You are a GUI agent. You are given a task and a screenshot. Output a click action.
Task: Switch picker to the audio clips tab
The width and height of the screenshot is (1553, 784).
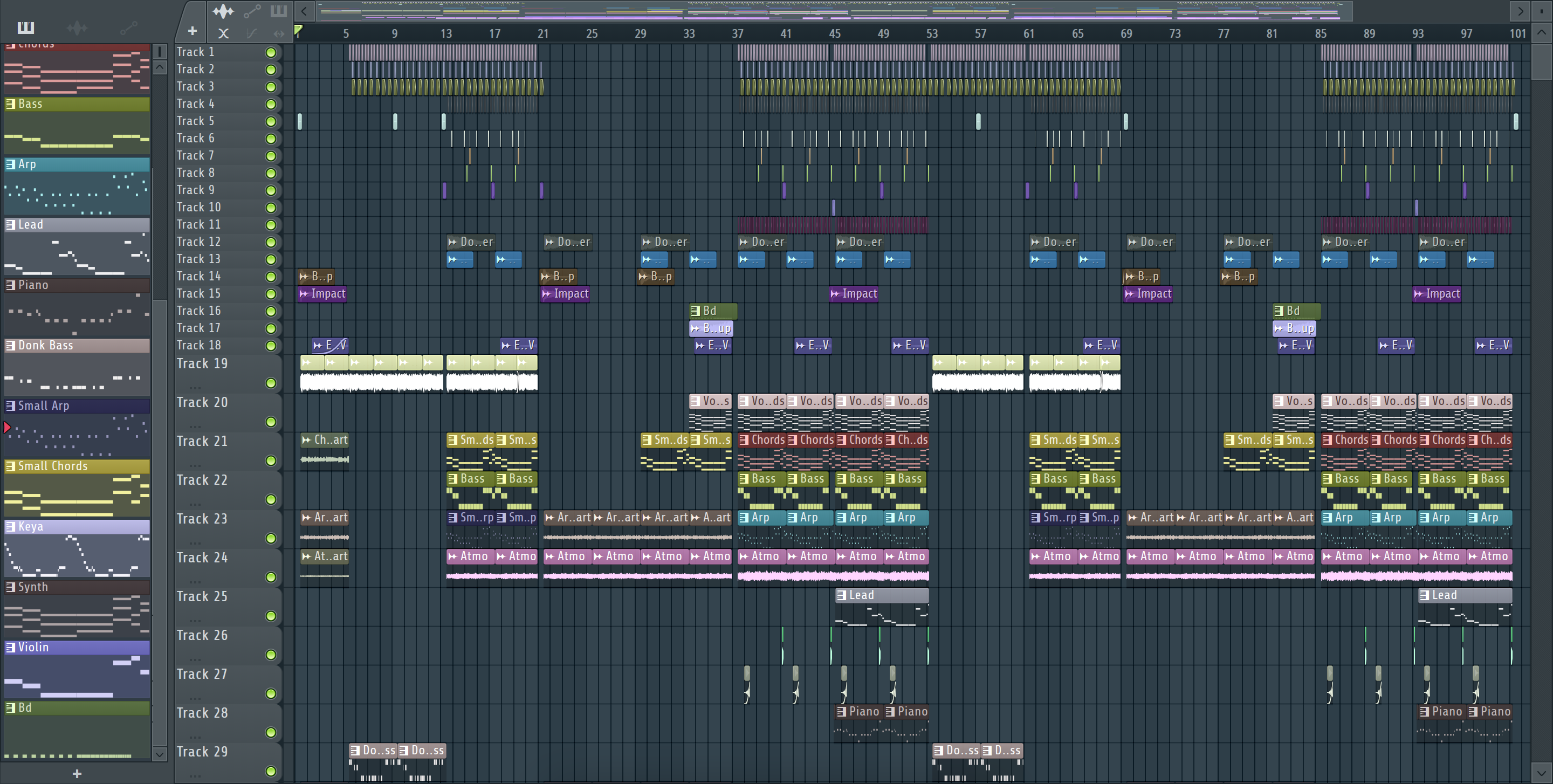tap(77, 27)
